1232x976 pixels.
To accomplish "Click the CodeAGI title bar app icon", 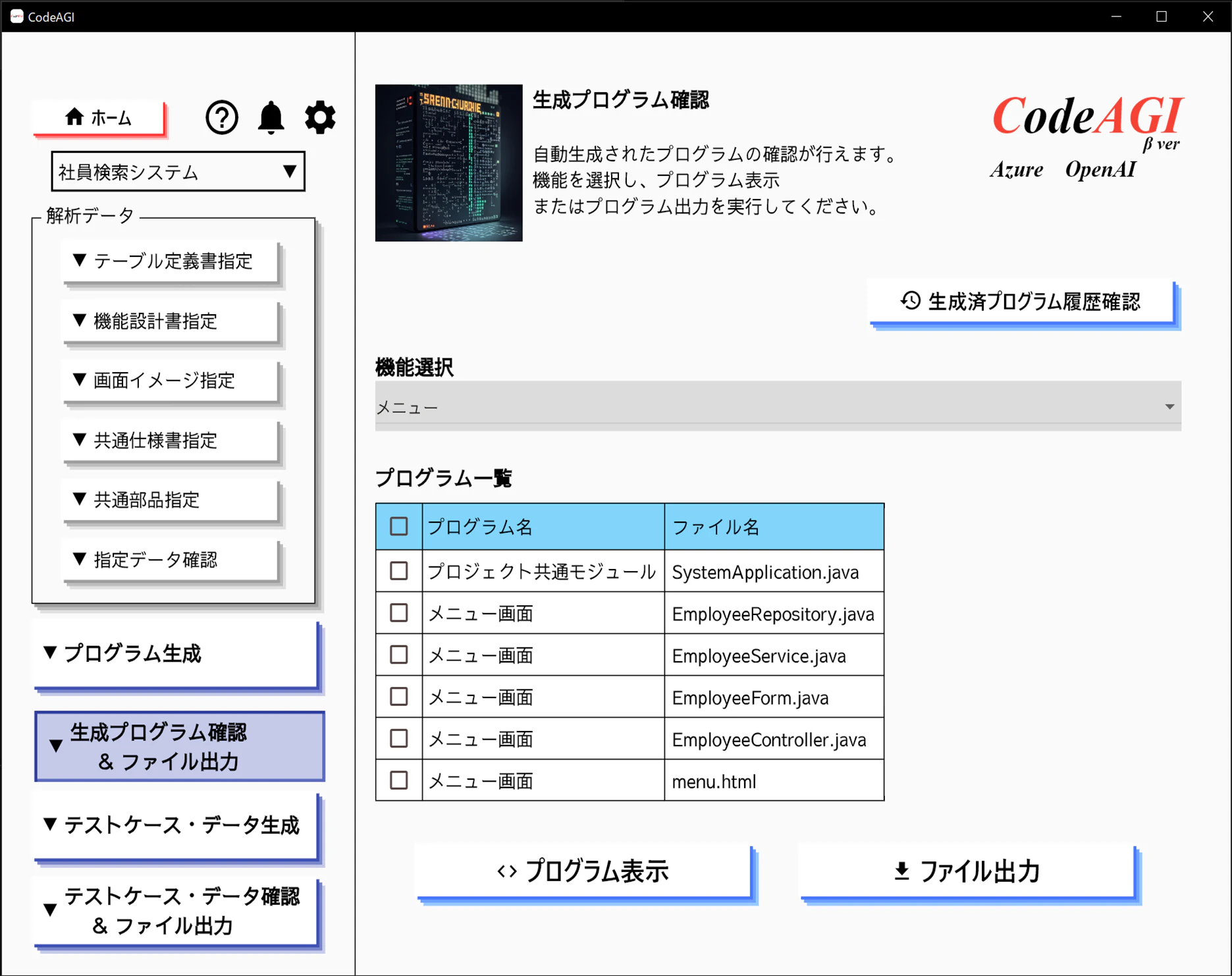I will 16,16.
